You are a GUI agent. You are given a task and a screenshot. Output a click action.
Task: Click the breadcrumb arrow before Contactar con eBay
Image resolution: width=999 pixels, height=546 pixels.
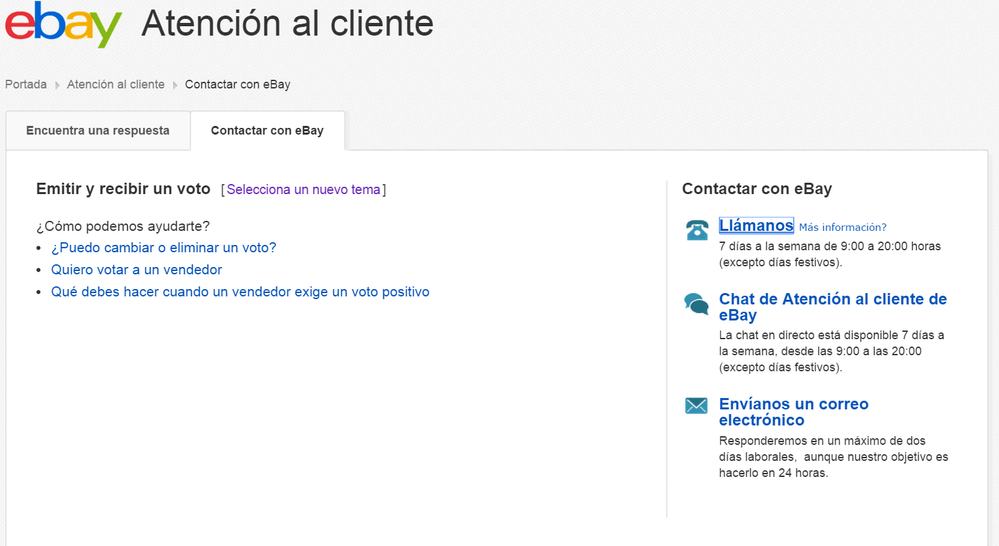[x=175, y=85]
